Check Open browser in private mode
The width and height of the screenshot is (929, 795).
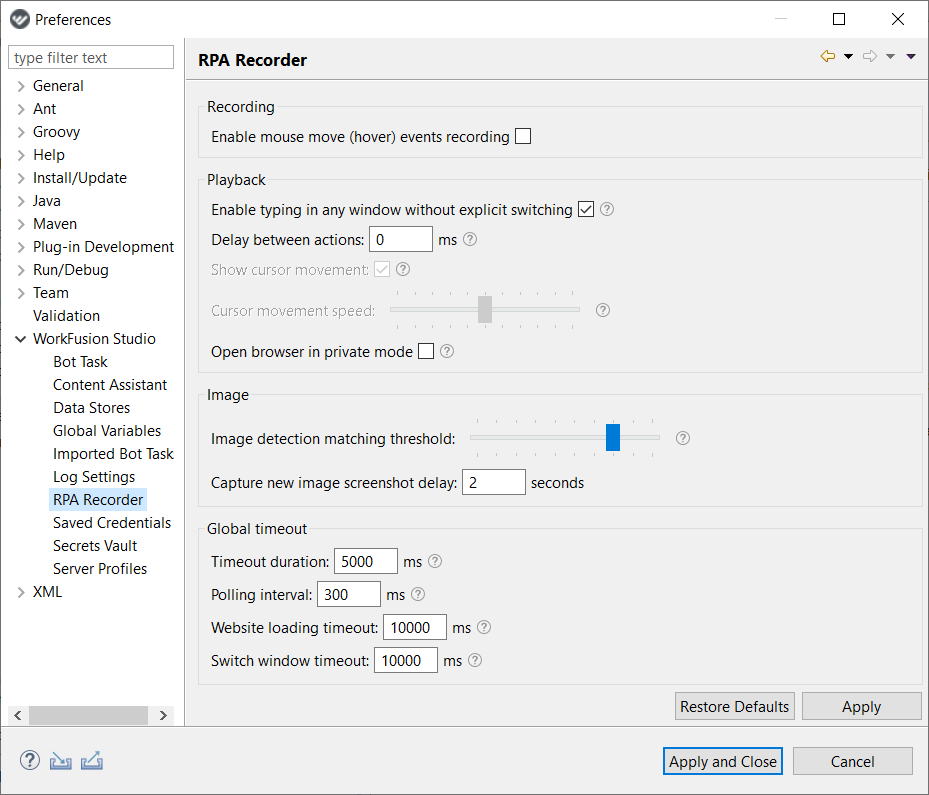coord(426,351)
